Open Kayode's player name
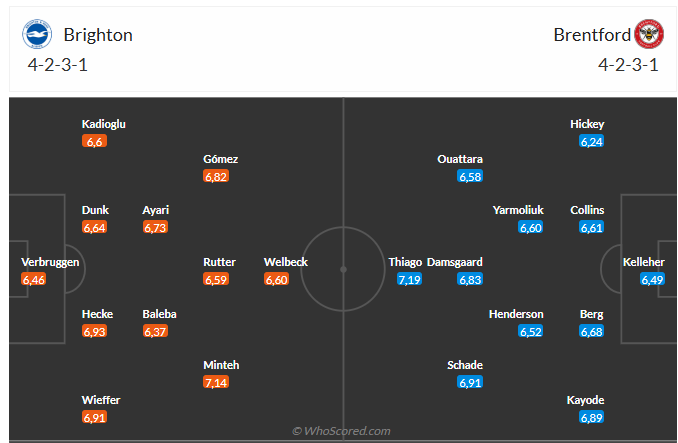The image size is (678, 443). 585,400
